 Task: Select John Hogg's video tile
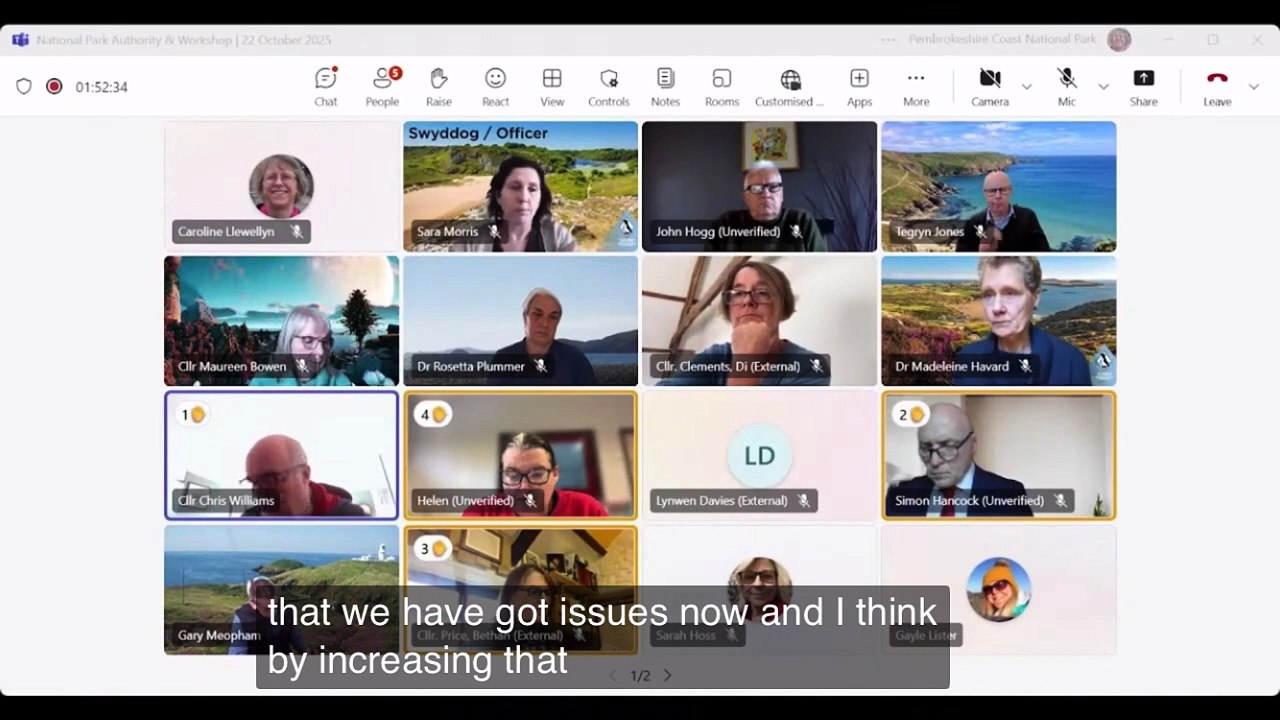(759, 186)
